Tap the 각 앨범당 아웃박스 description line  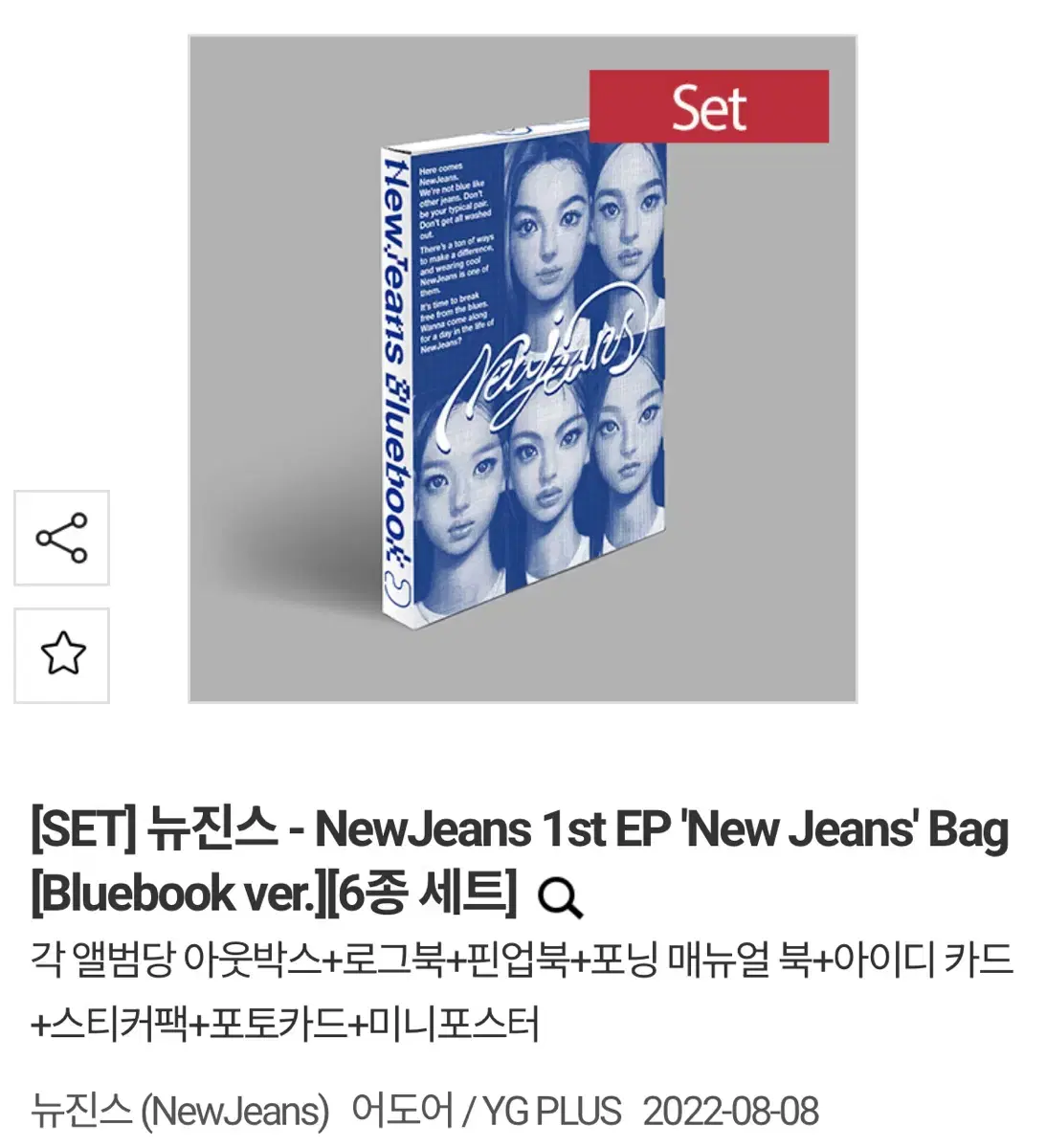click(x=522, y=959)
